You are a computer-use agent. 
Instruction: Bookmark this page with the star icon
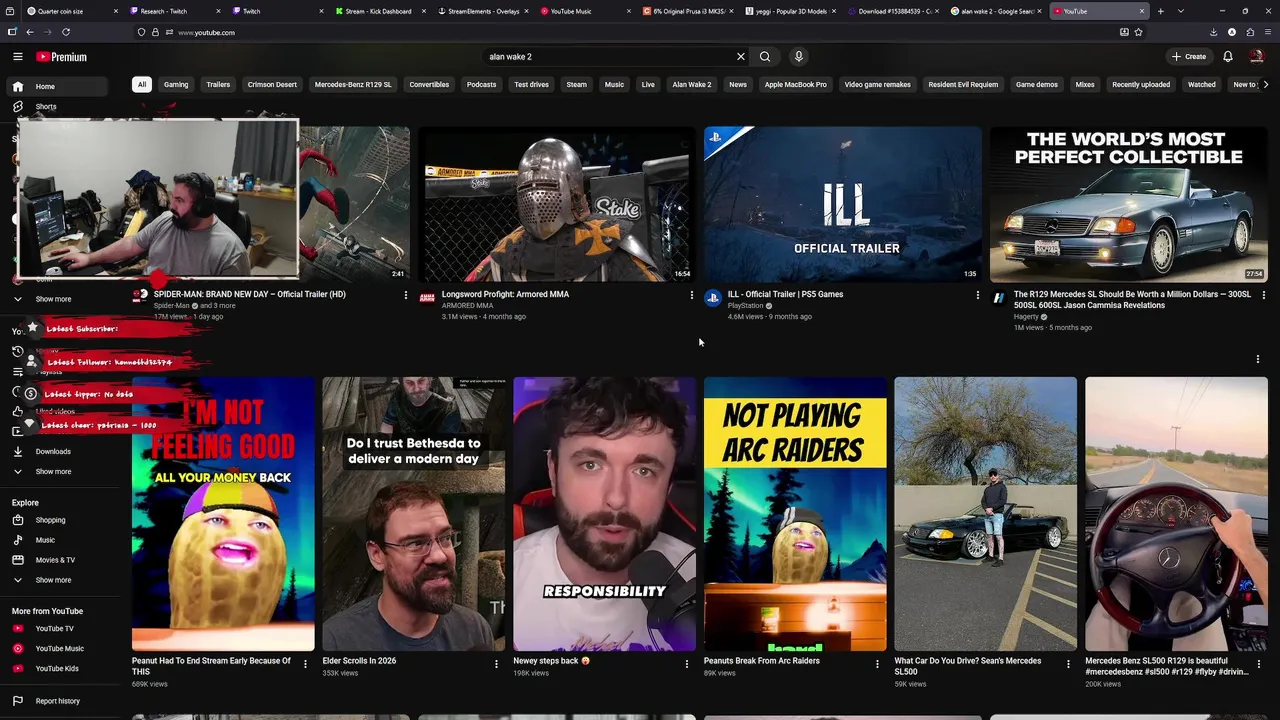[1139, 32]
